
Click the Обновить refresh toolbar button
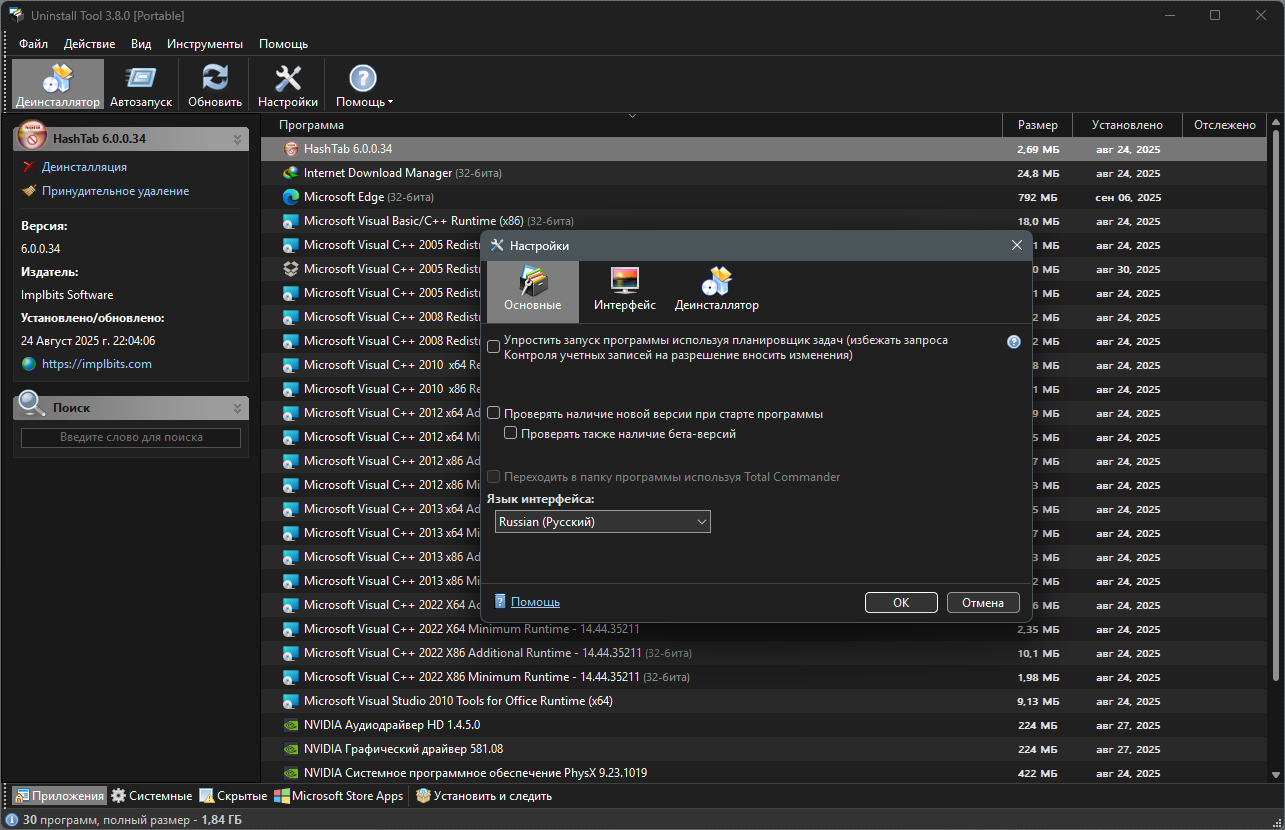pos(215,85)
